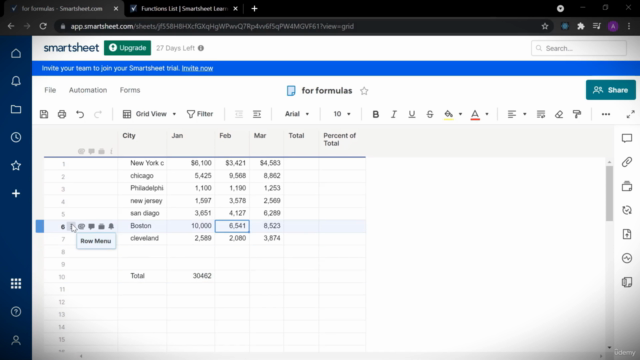This screenshot has width=640, height=360.
Task: Open the Forms menu
Action: coord(130,90)
